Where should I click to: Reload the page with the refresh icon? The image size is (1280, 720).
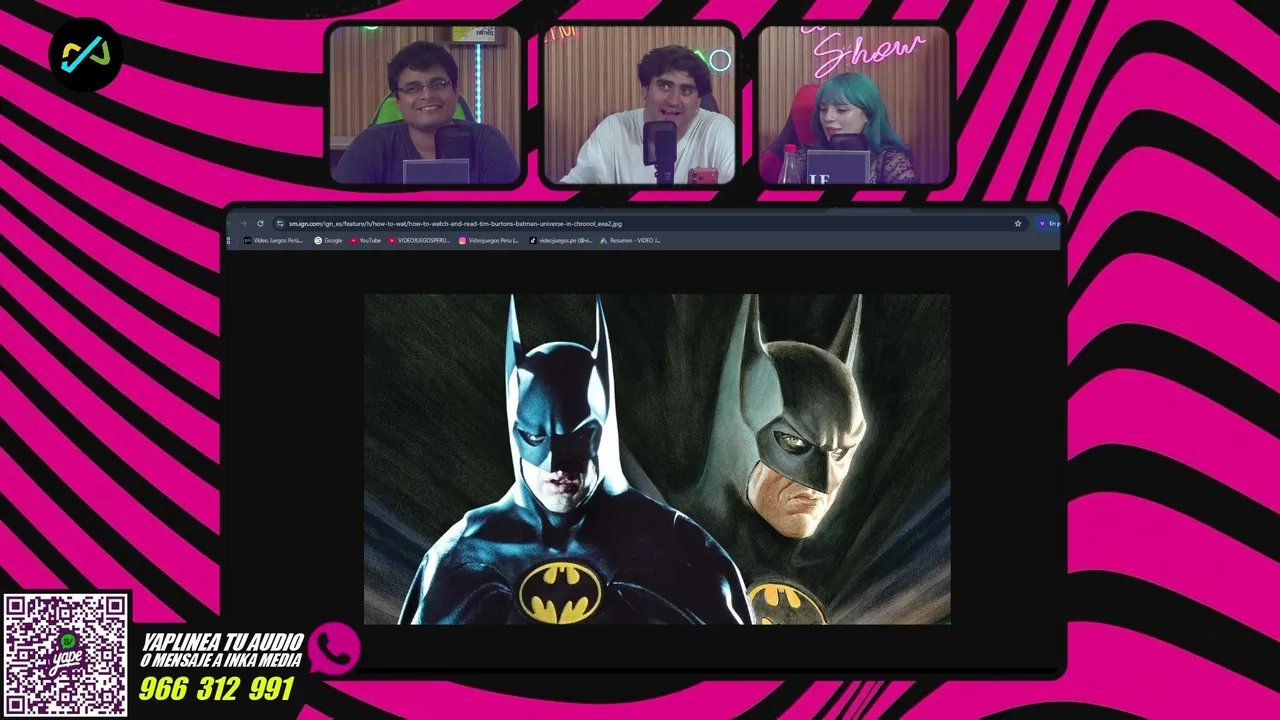[260, 224]
